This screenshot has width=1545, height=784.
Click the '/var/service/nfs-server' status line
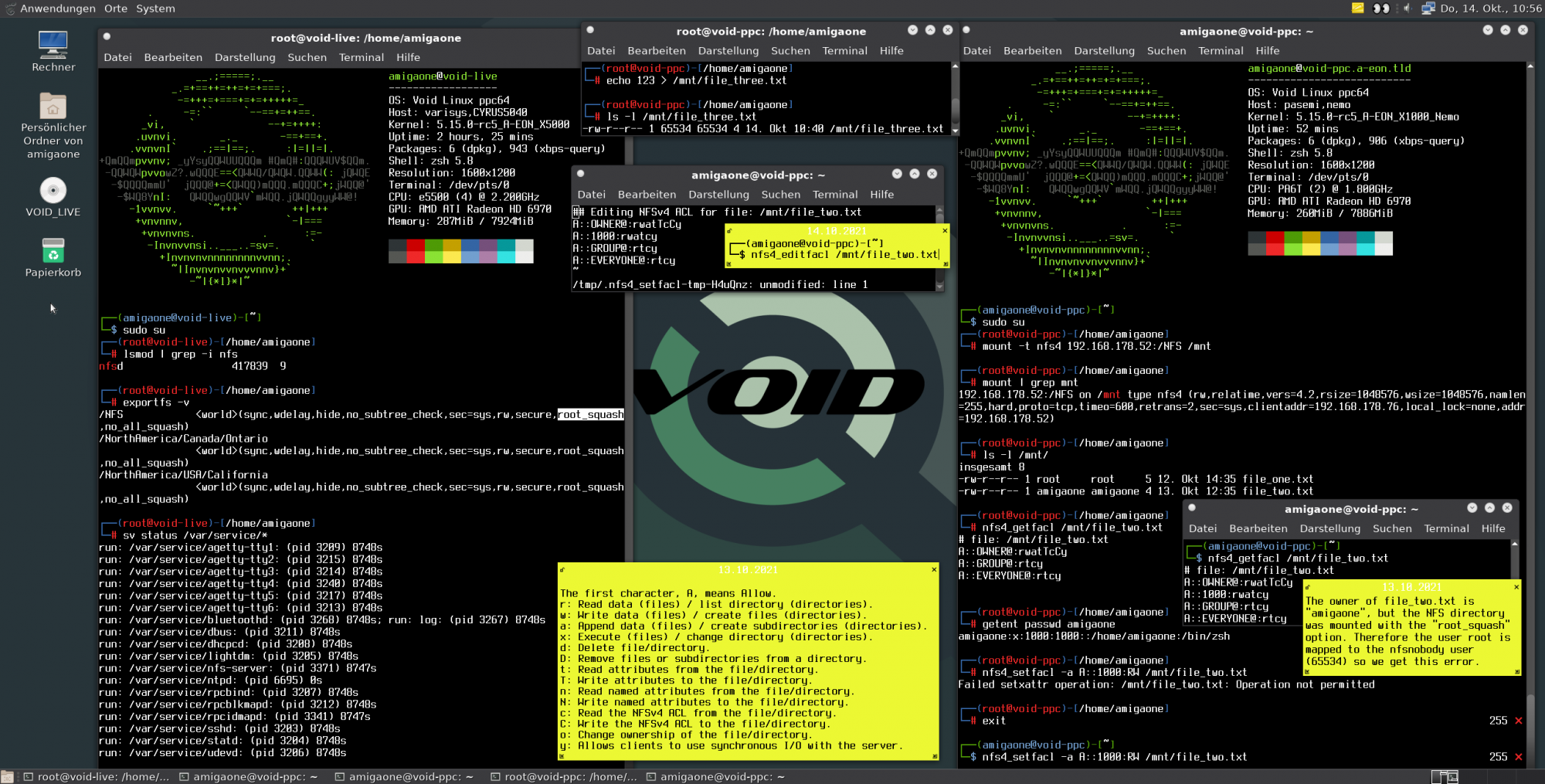[238, 668]
